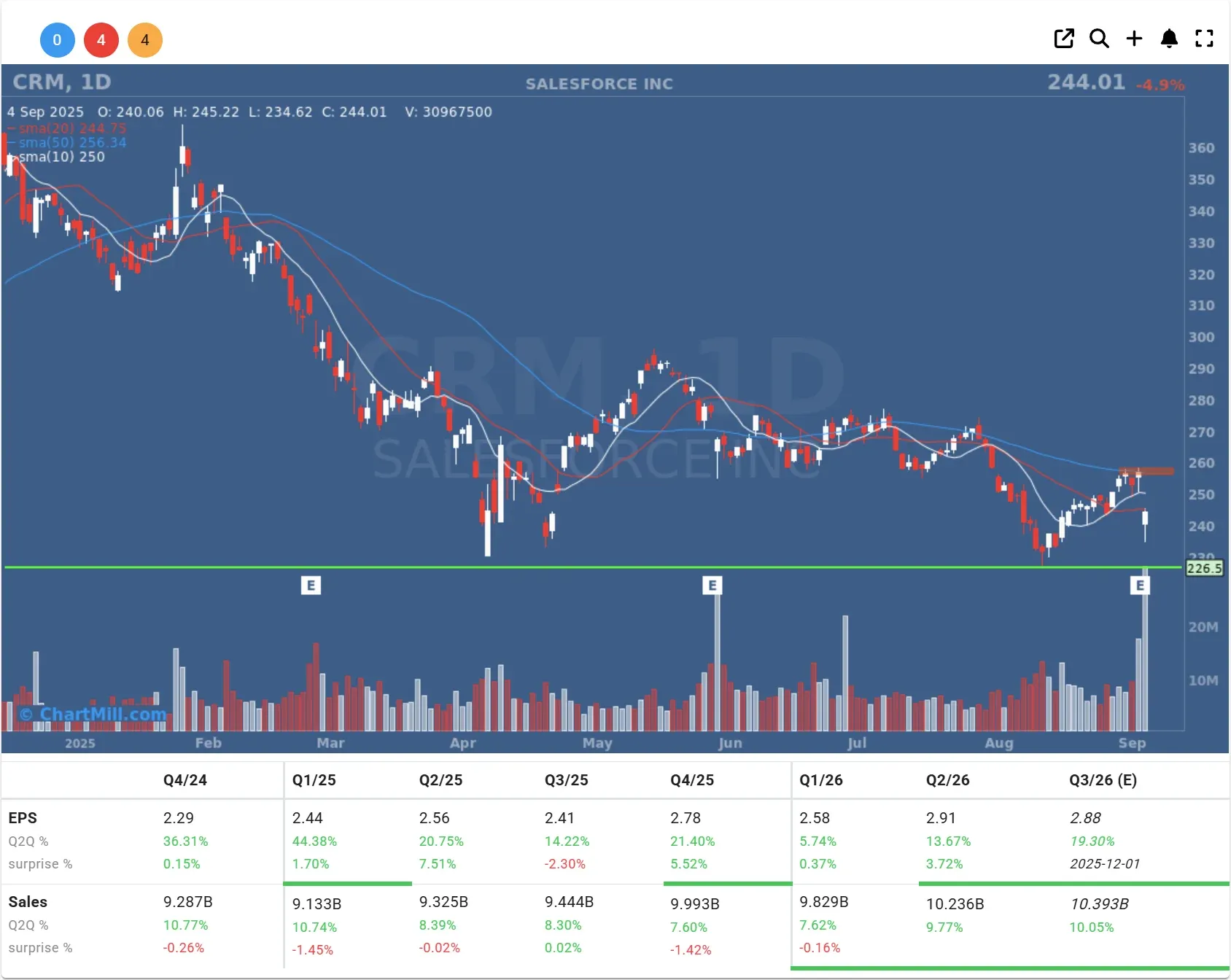Viewport: 1231px width, 980px height.
Task: Click EPS value 2.41
Action: click(560, 818)
